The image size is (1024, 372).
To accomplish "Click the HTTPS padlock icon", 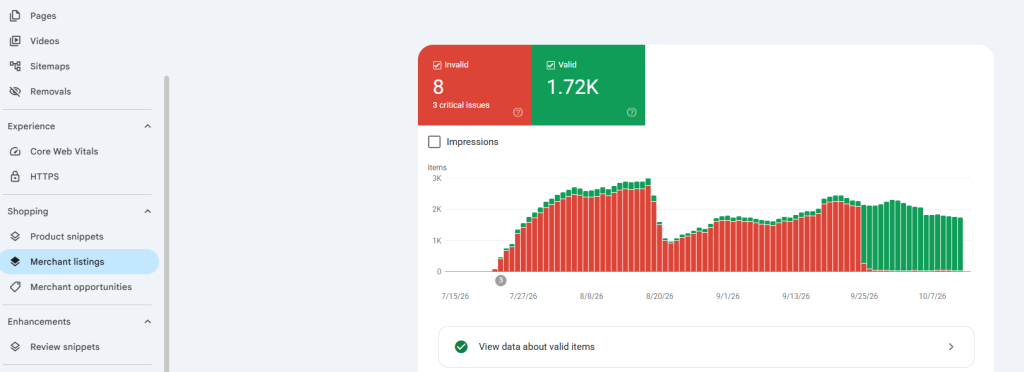I will (x=15, y=177).
